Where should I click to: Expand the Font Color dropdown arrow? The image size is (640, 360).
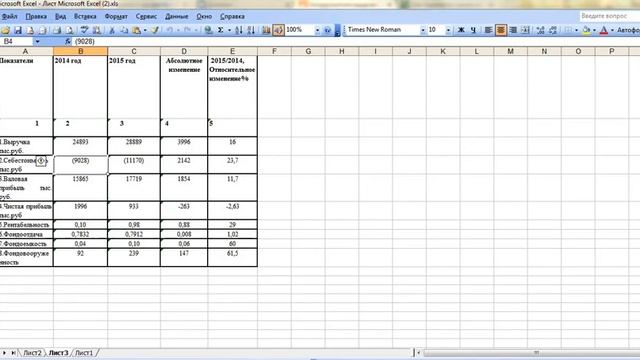[612, 31]
